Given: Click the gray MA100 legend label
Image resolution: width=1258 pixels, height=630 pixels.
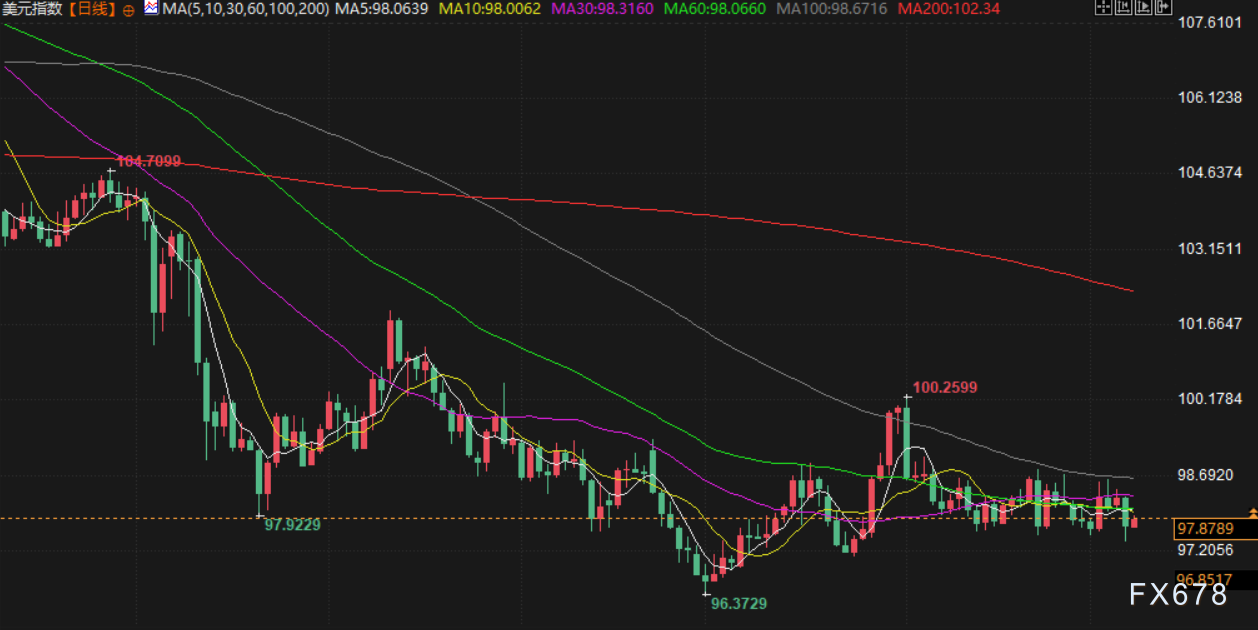Looking at the screenshot, I should pos(833,9).
